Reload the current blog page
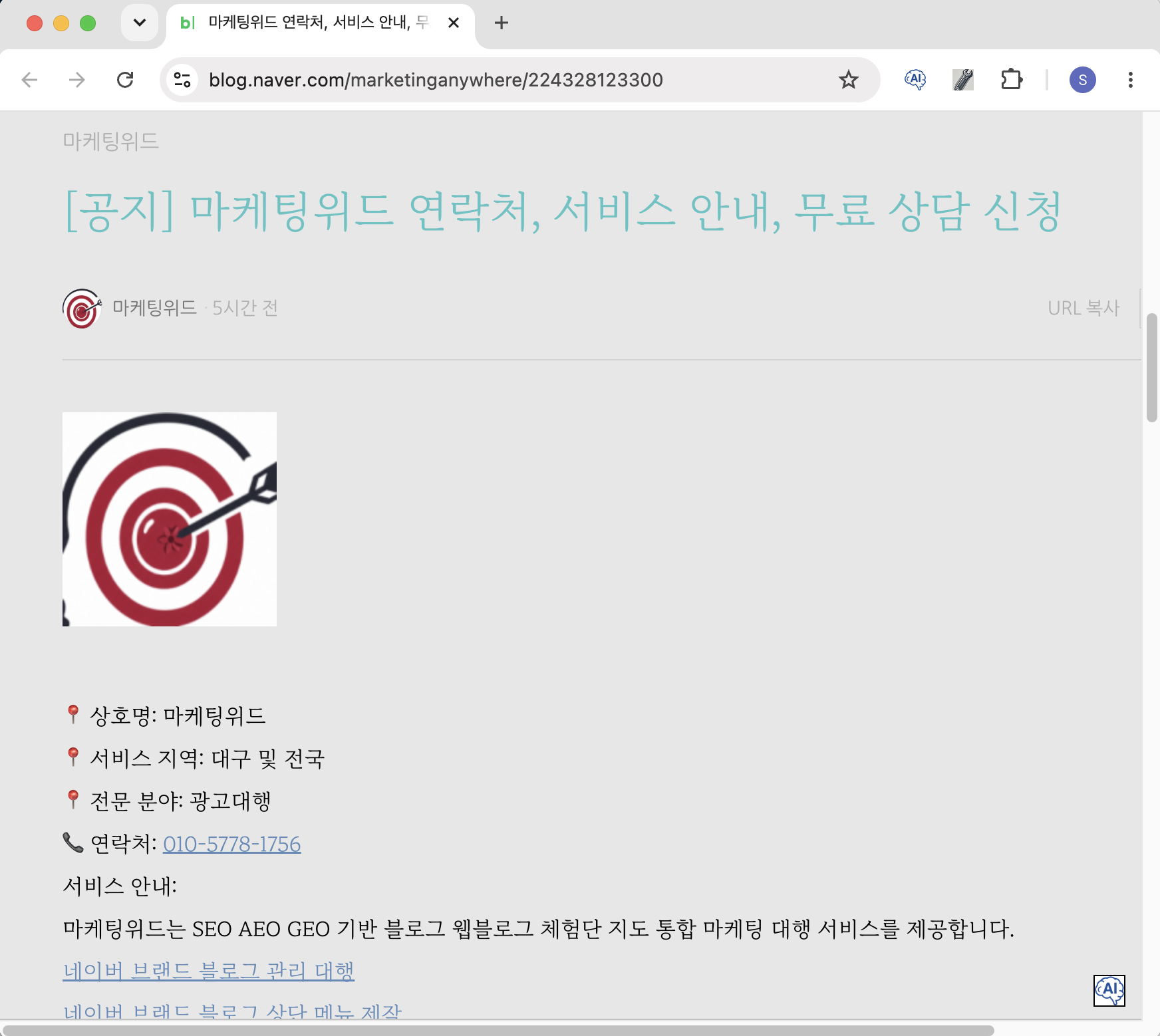The height and width of the screenshot is (1036, 1160). (x=125, y=80)
